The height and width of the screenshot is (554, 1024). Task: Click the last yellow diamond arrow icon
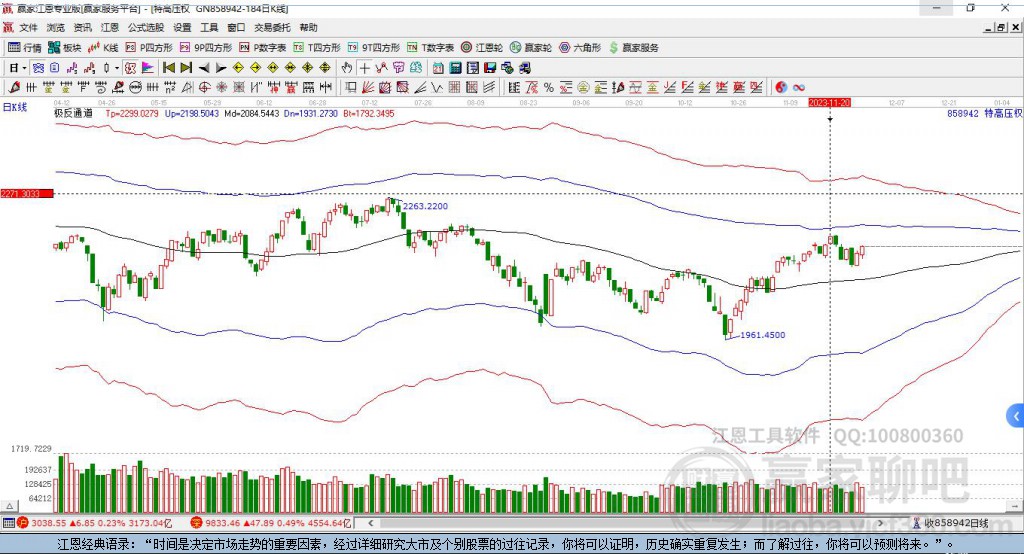point(325,68)
